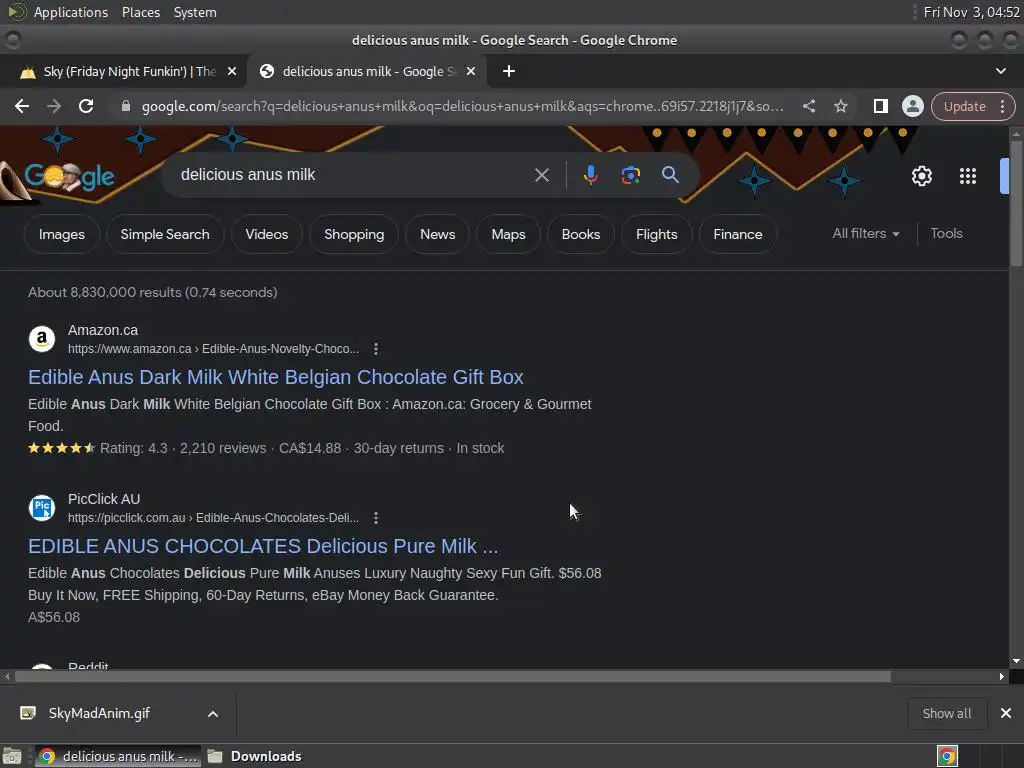
Task: Click the clock showing Fri Nov 3
Action: (971, 12)
